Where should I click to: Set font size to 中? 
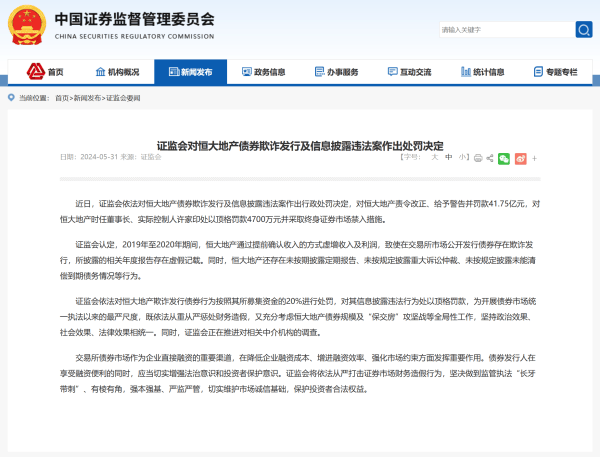(448, 157)
